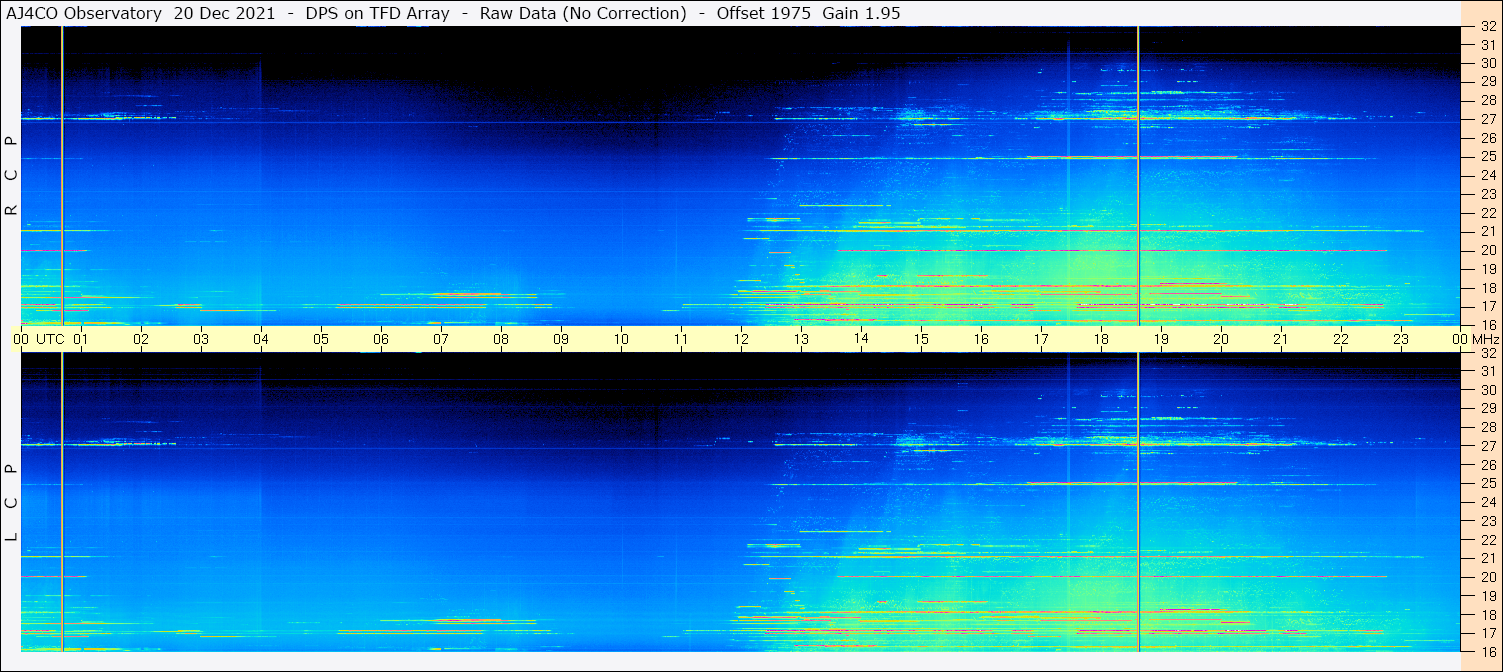Click the 27 MHz label of LCP panel
Image resolution: width=1503 pixels, height=672 pixels.
[x=1488, y=446]
